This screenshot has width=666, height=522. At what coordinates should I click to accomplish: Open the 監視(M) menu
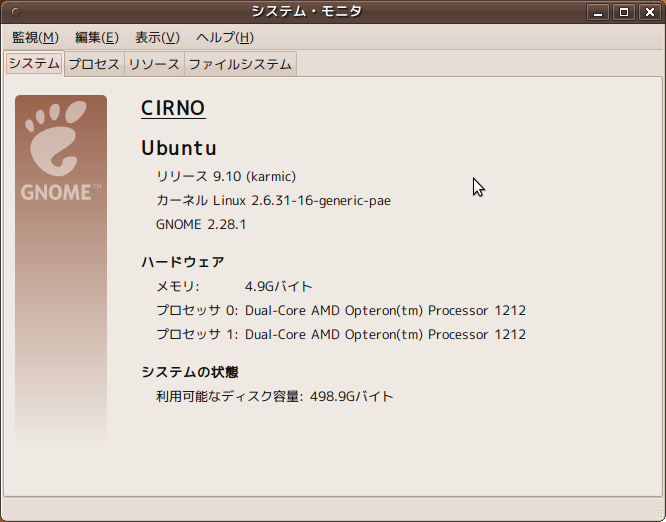35,37
